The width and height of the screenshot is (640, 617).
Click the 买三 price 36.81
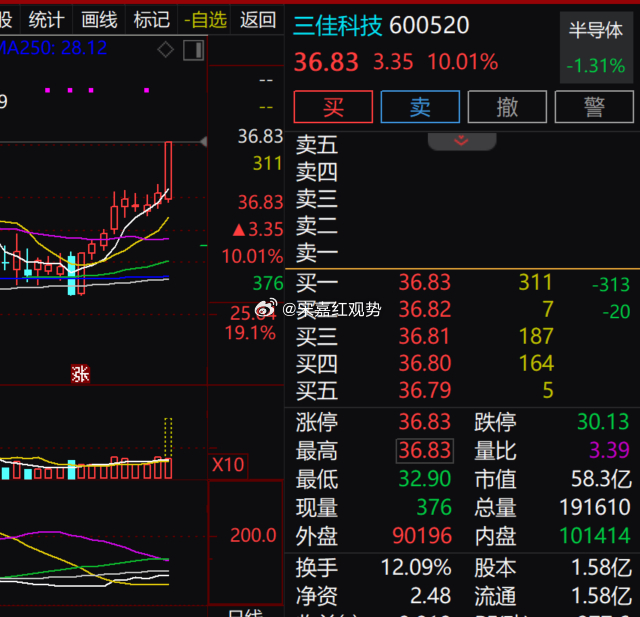pos(424,336)
